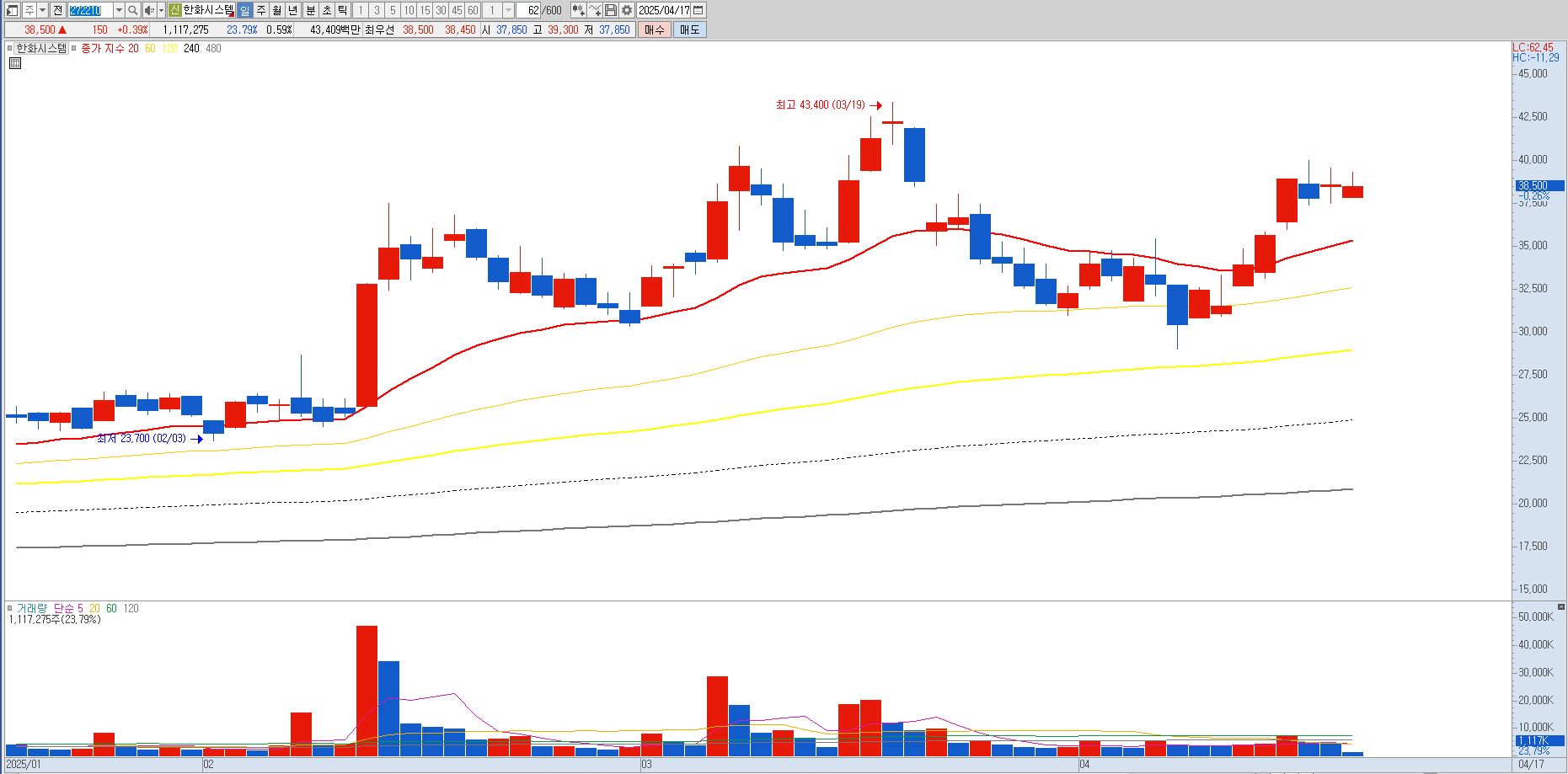Screen dimensions: 1568x774
Task: Expand the dropdown next to 주 selector
Action: tap(42, 10)
